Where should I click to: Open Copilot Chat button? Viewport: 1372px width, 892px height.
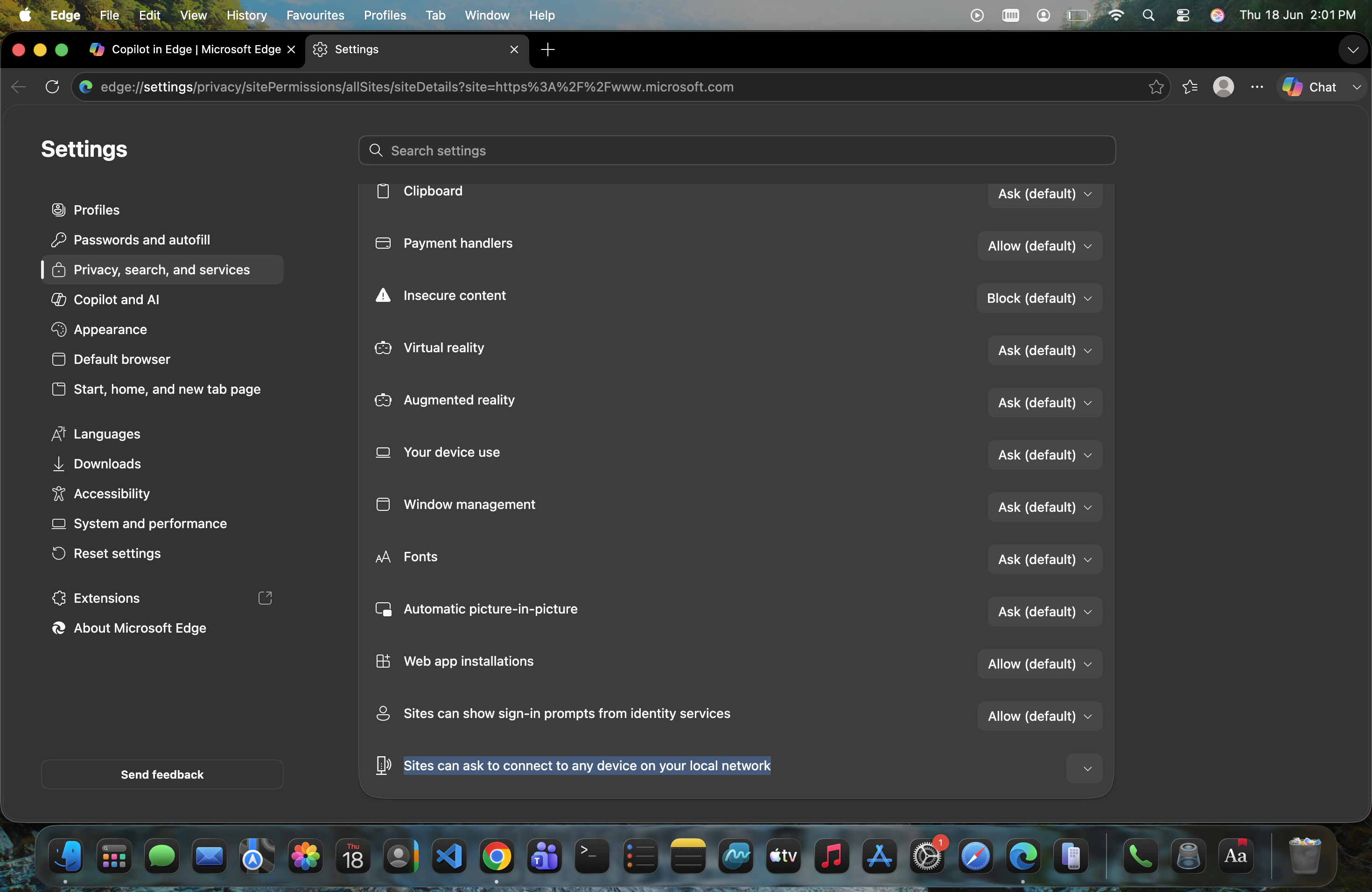pos(1310,87)
